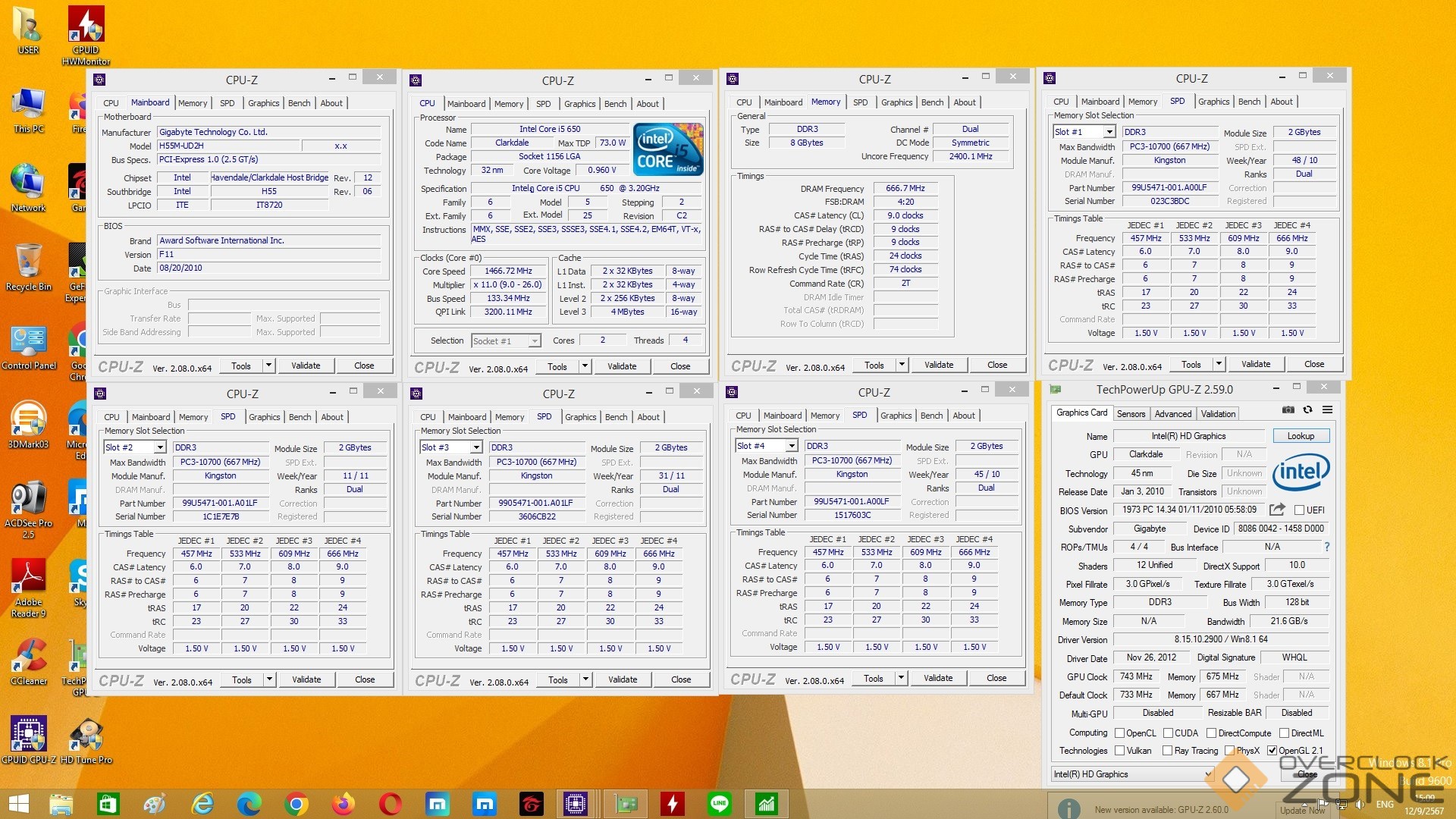Image resolution: width=1456 pixels, height=819 pixels.
Task: Open the Slot #4 selection dropdown
Action: pyautogui.click(x=792, y=447)
